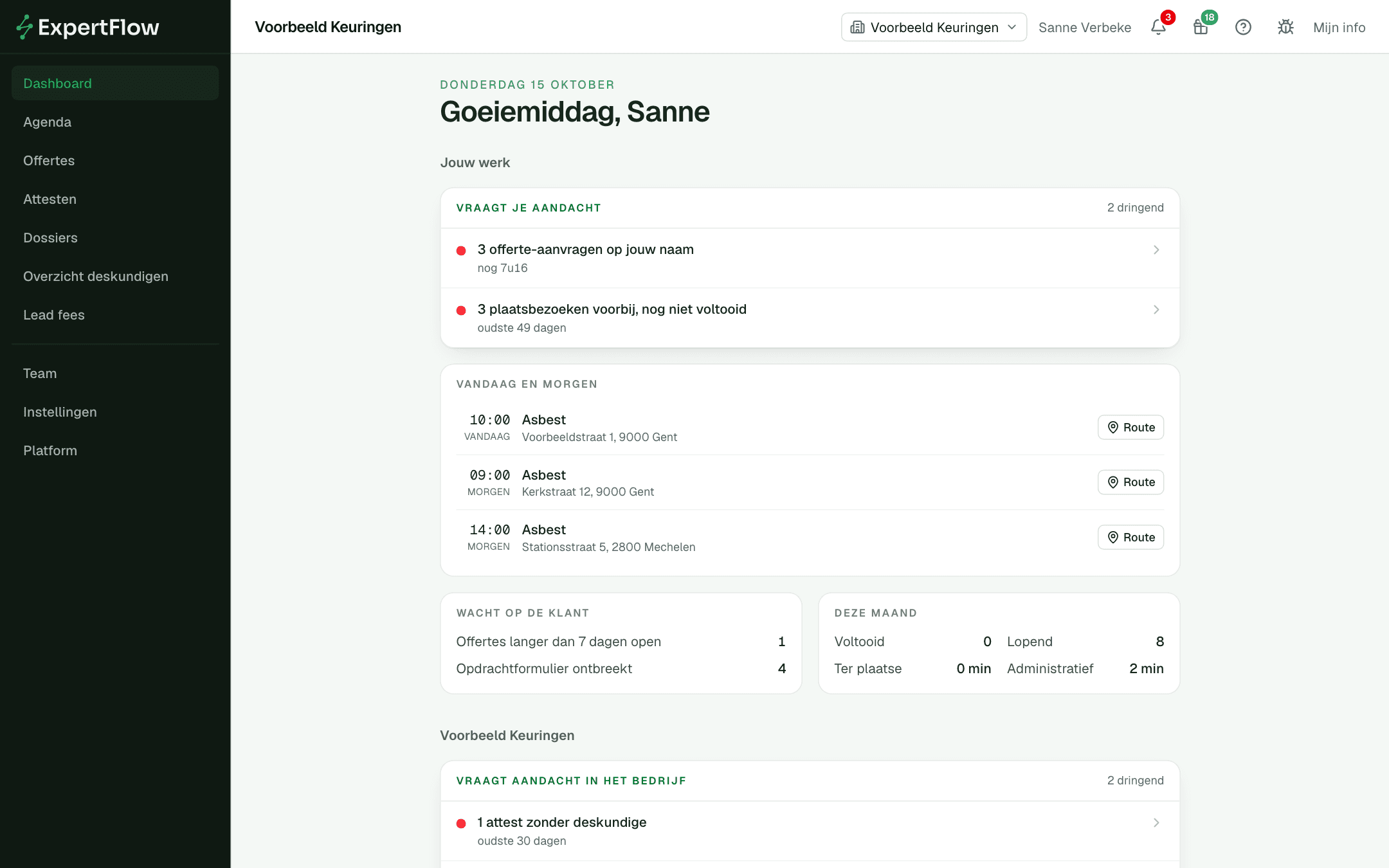Open the help question mark icon

tap(1243, 27)
